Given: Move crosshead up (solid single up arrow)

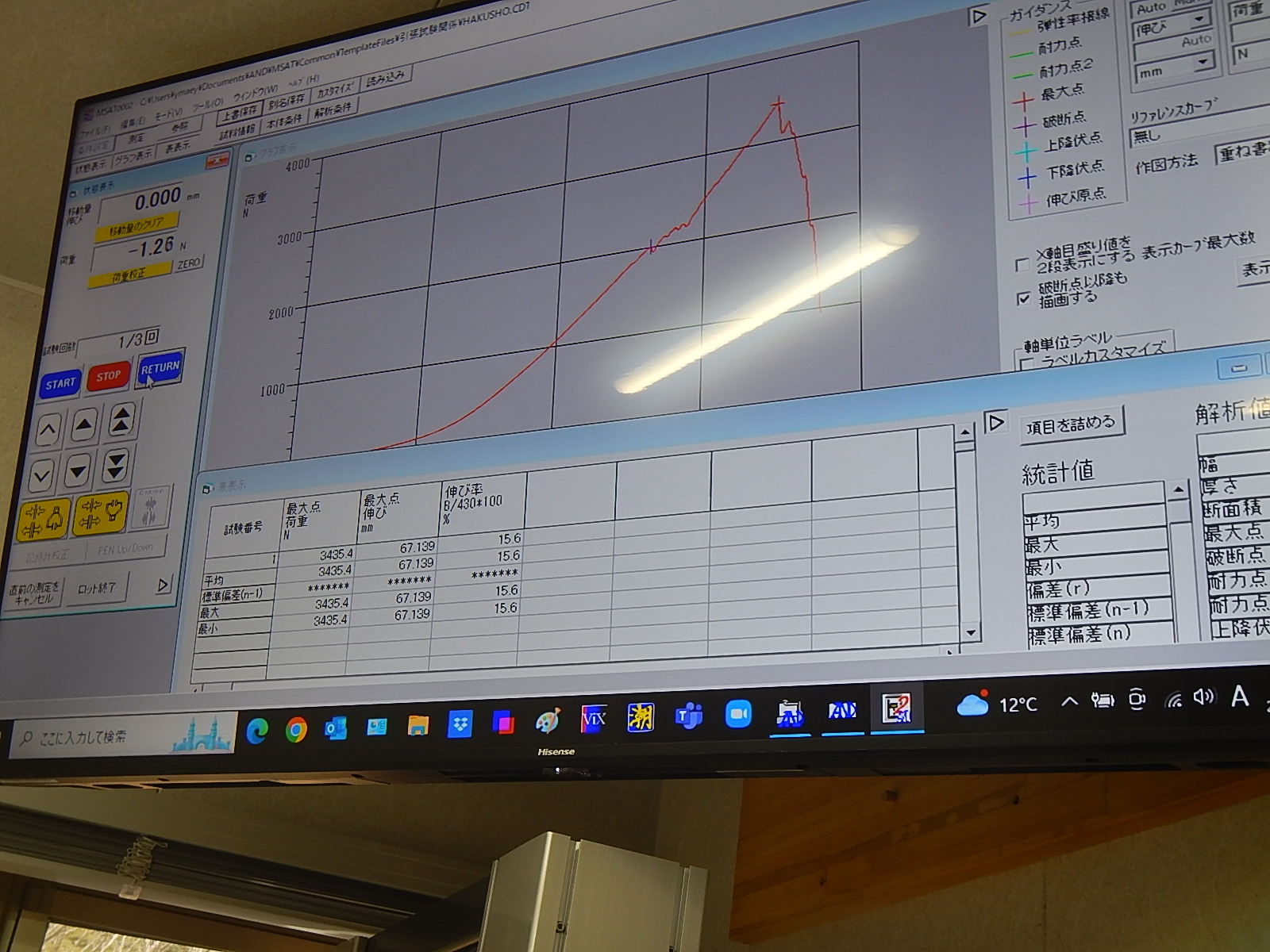Looking at the screenshot, I should coord(85,425).
